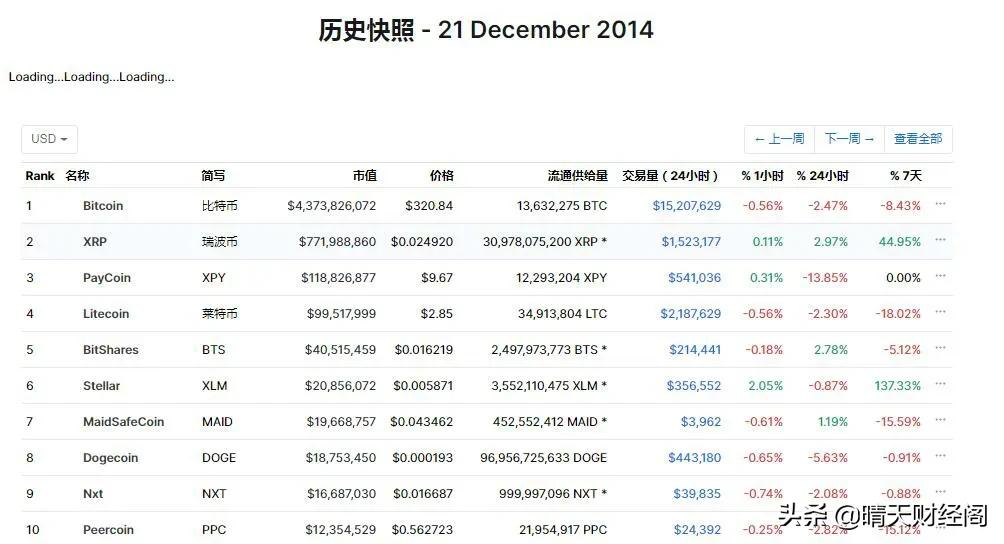Open the ellipsis menu in XRP row
This screenshot has height=544, width=1004.
[x=940, y=240]
